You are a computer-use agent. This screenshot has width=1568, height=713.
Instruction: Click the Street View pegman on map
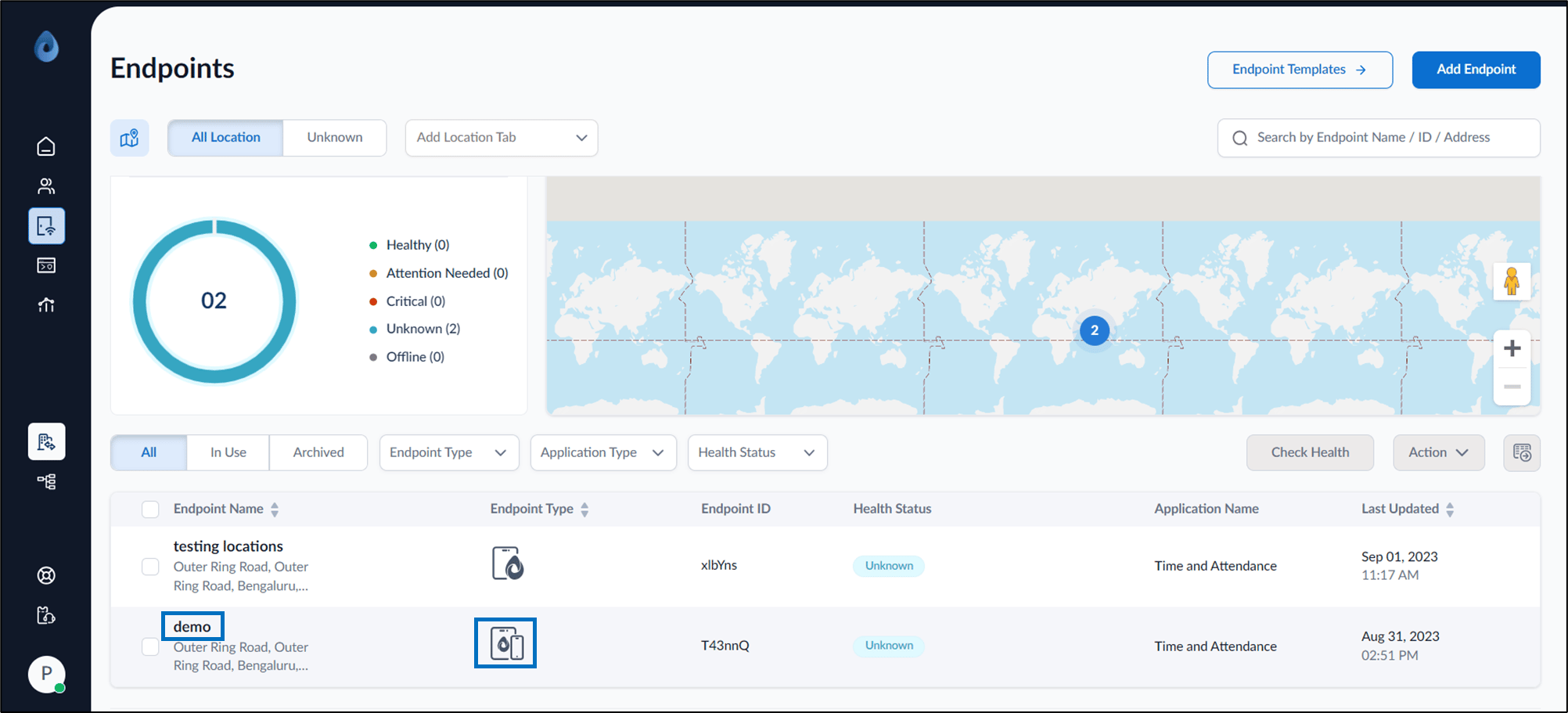[1512, 282]
